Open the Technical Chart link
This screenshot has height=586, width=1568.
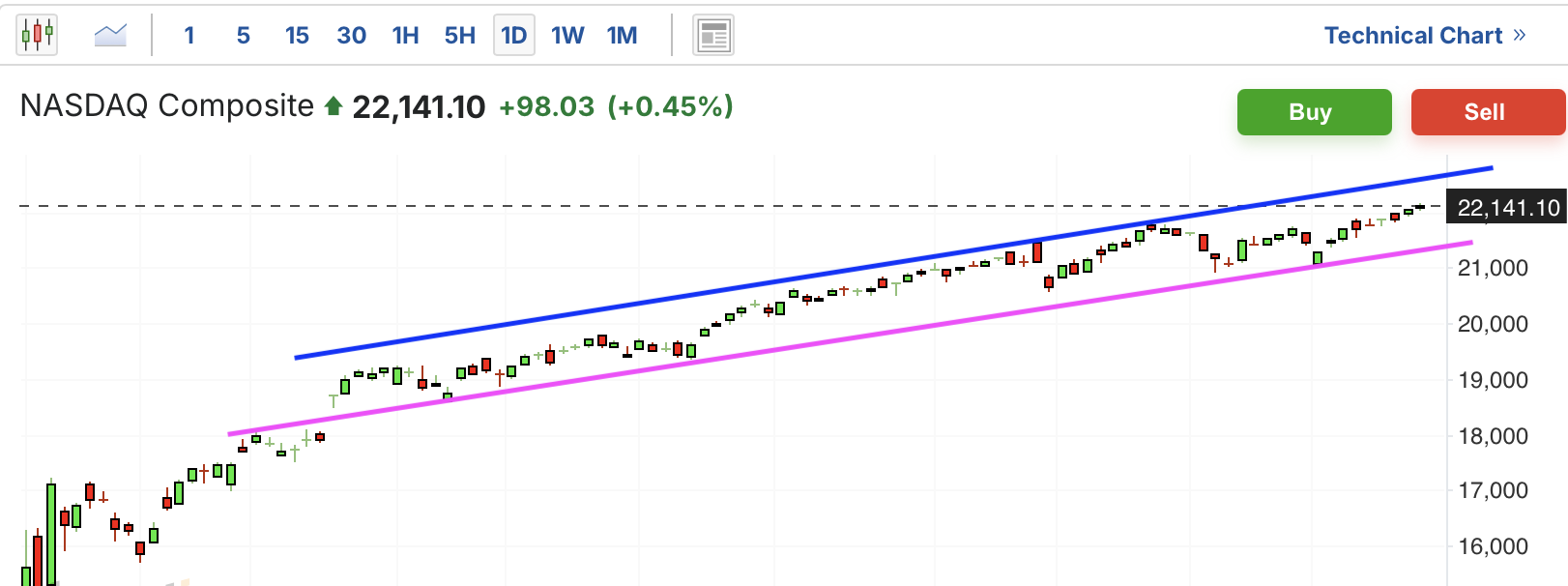(1425, 36)
